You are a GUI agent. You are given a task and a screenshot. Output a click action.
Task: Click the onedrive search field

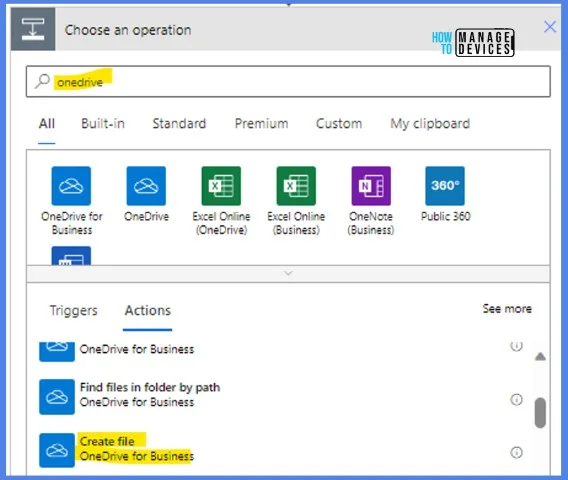click(288, 82)
